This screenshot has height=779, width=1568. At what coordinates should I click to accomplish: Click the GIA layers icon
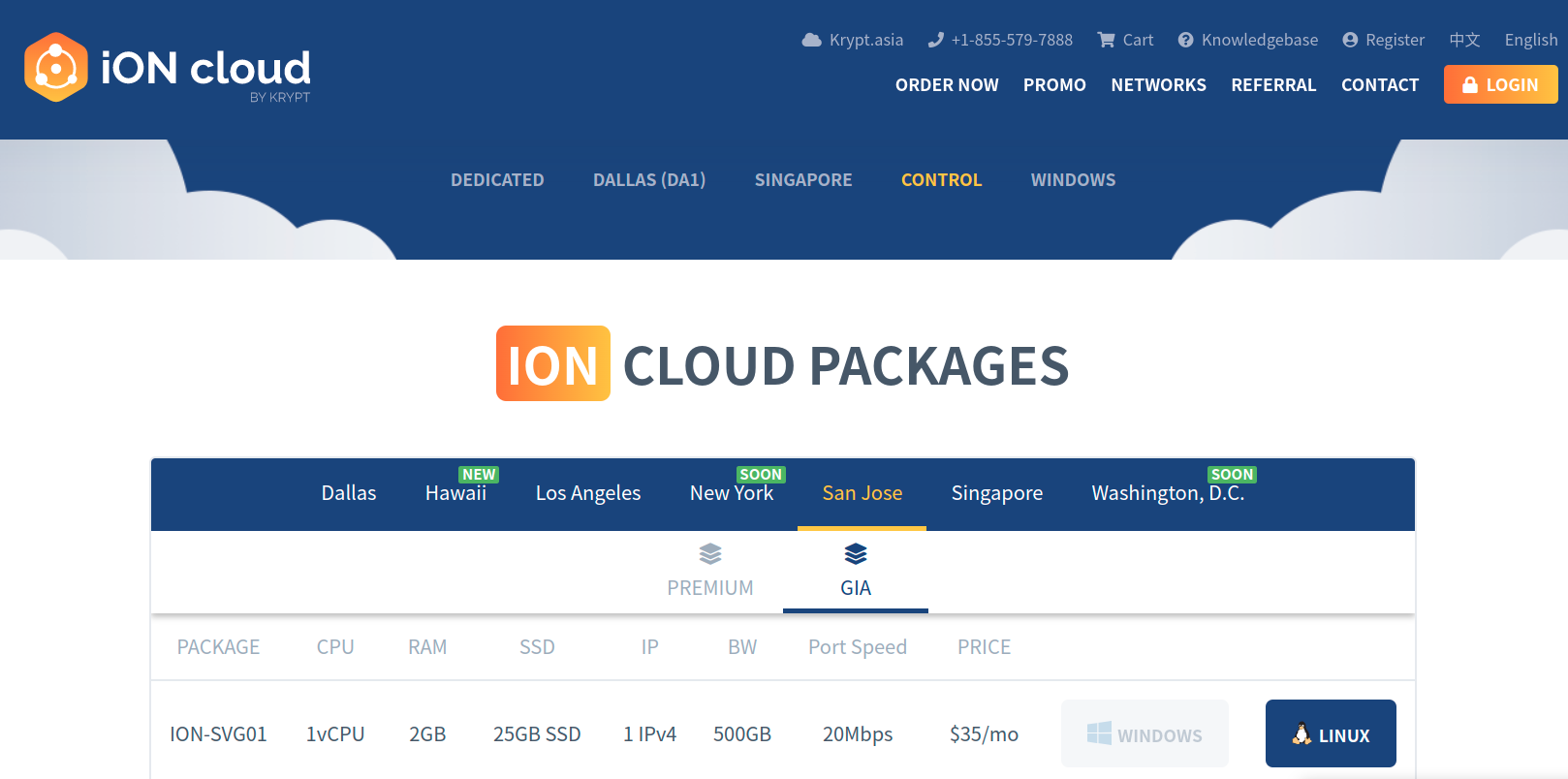[856, 553]
